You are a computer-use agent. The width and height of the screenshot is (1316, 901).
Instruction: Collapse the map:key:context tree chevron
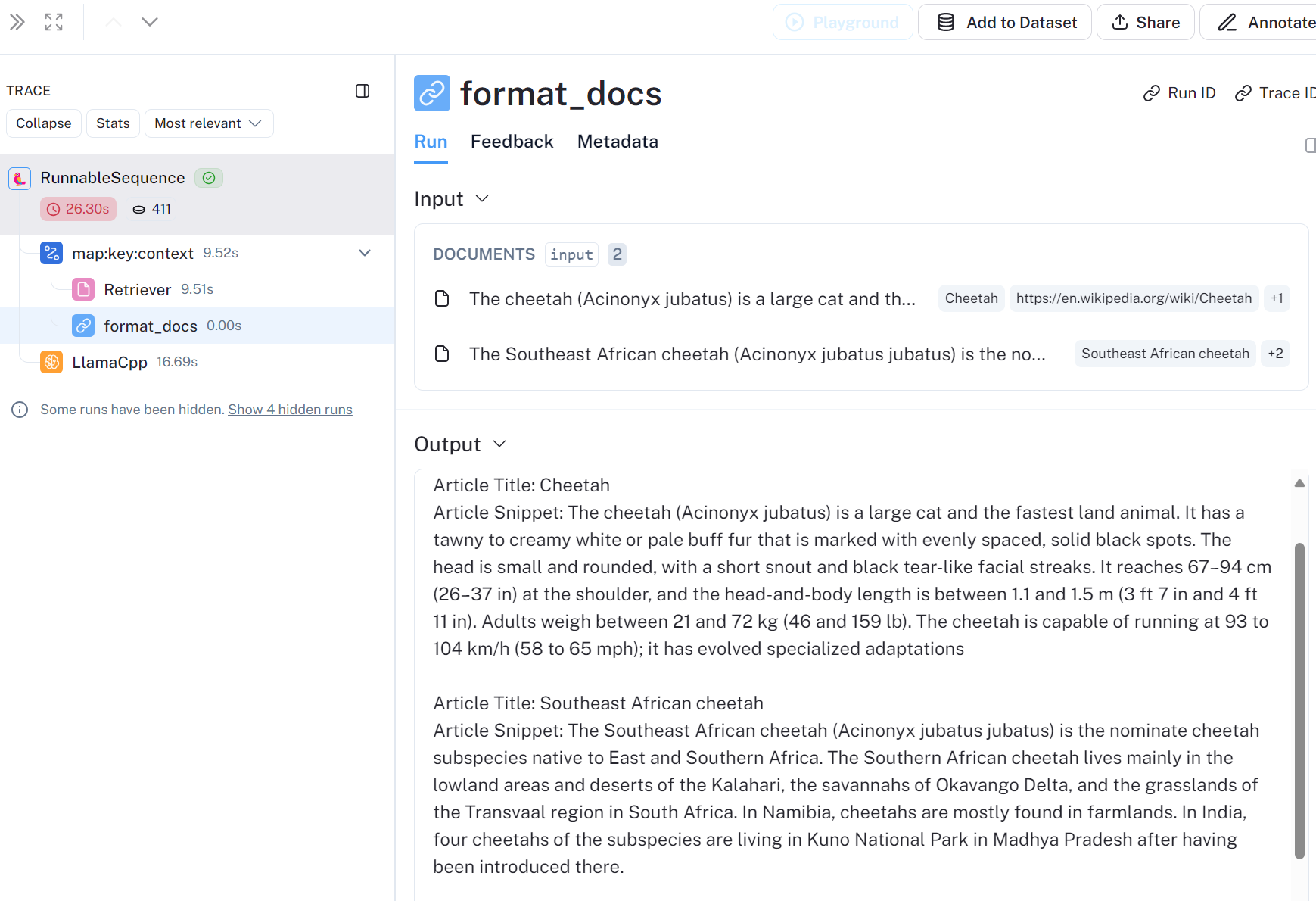365,253
